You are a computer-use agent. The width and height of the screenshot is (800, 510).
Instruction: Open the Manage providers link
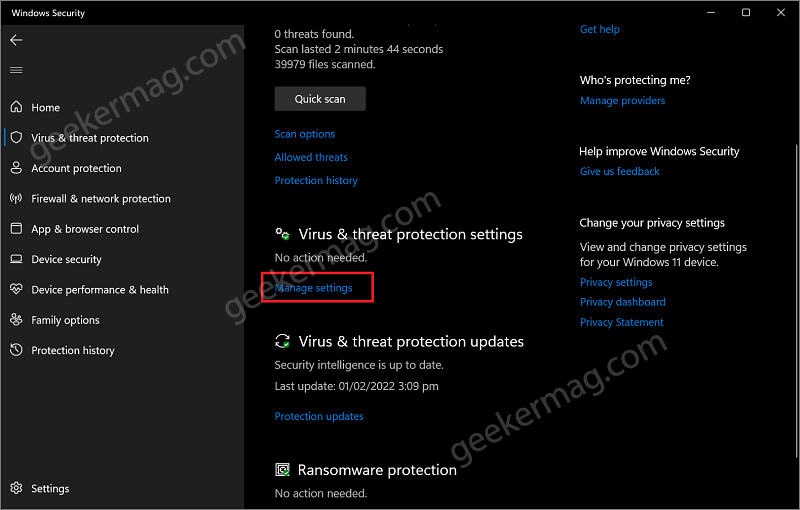coord(622,100)
